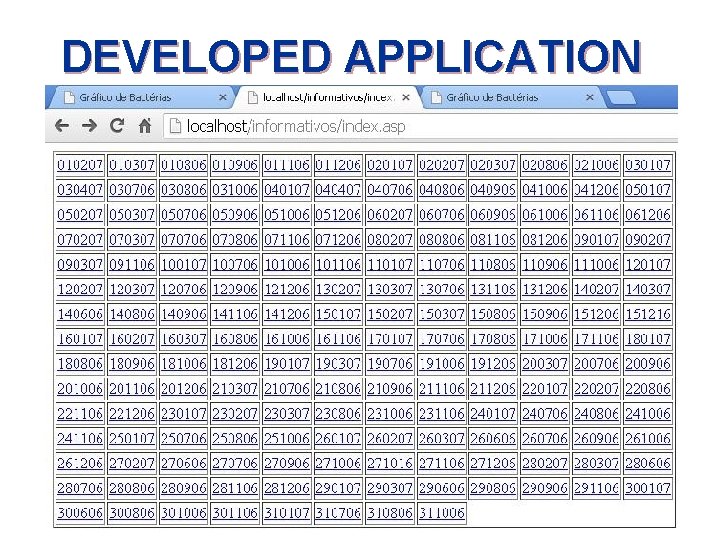720x540 pixels.
Task: Visit the 150207 link
Action: (x=390, y=314)
